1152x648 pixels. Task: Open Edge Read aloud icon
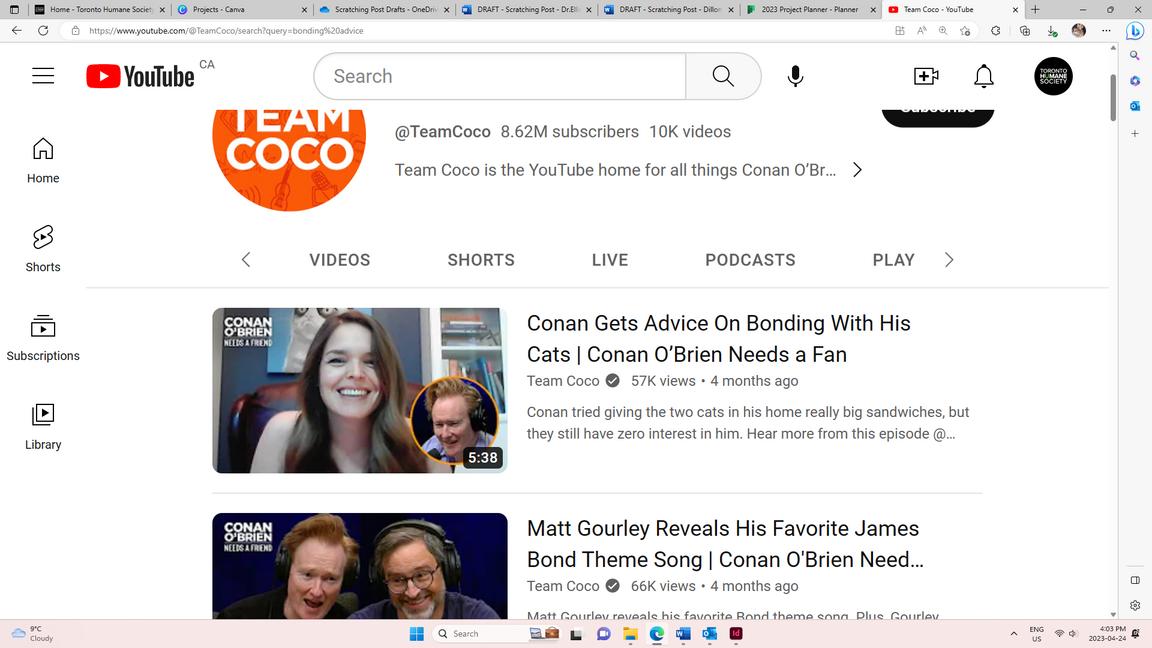[921, 31]
